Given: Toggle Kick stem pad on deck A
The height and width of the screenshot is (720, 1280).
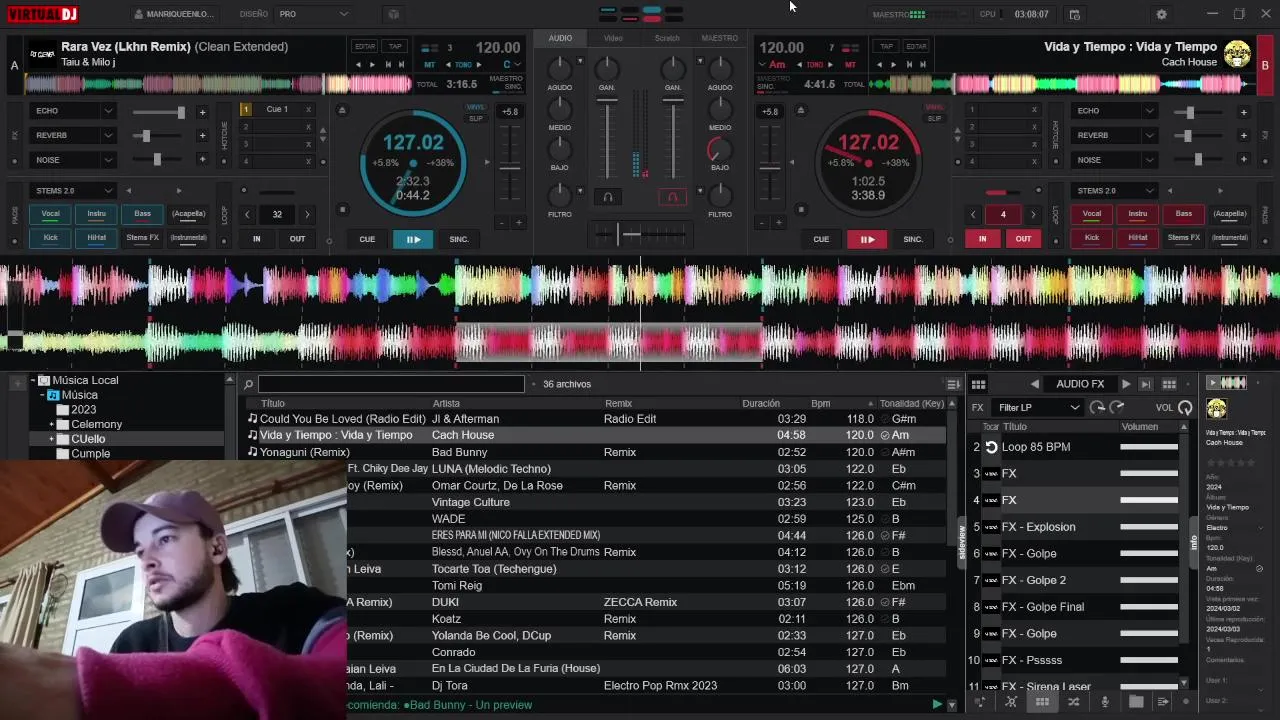Looking at the screenshot, I should tap(50, 238).
